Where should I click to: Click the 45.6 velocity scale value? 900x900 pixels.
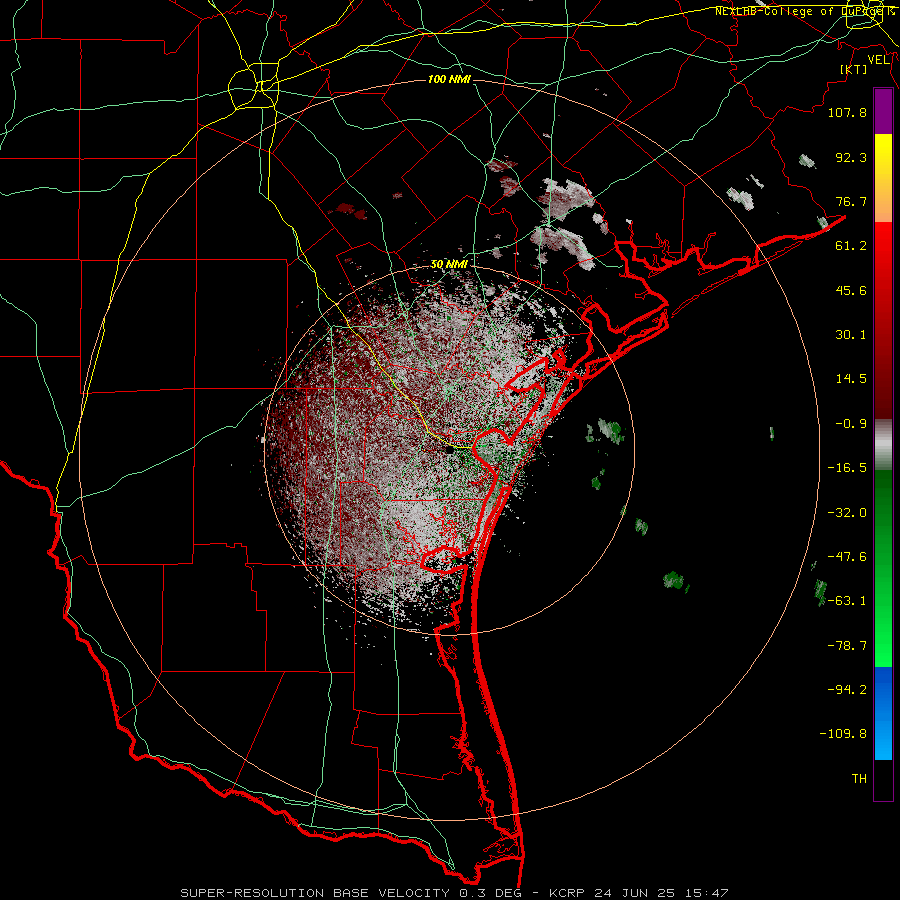(x=851, y=290)
